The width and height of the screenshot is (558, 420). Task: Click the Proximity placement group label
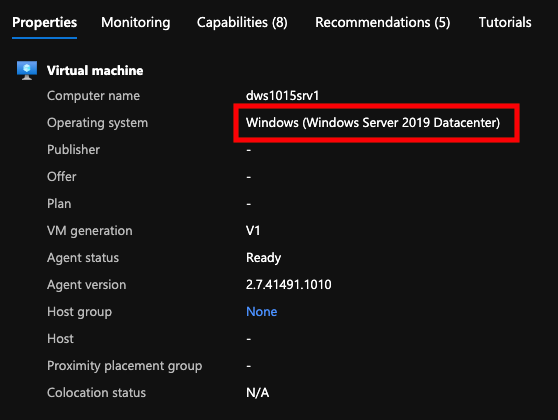pos(125,366)
